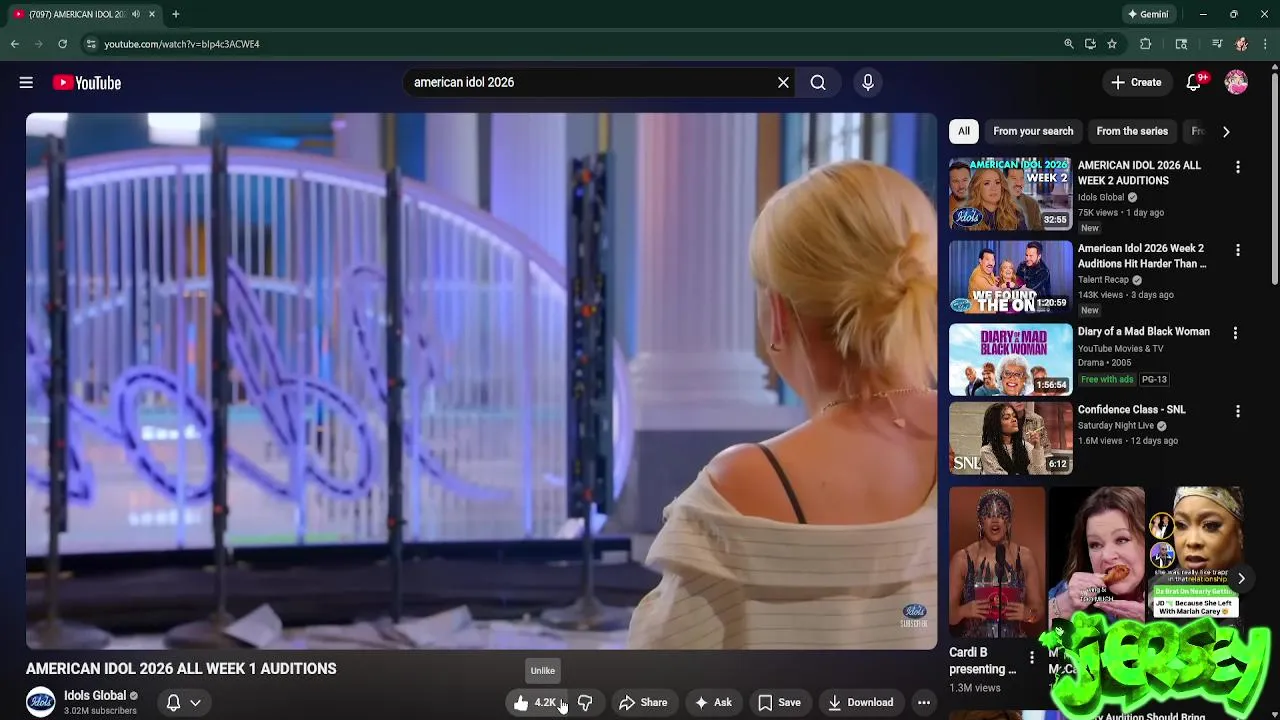Go to the YouTube home logo
The height and width of the screenshot is (720, 1280).
coord(87,83)
